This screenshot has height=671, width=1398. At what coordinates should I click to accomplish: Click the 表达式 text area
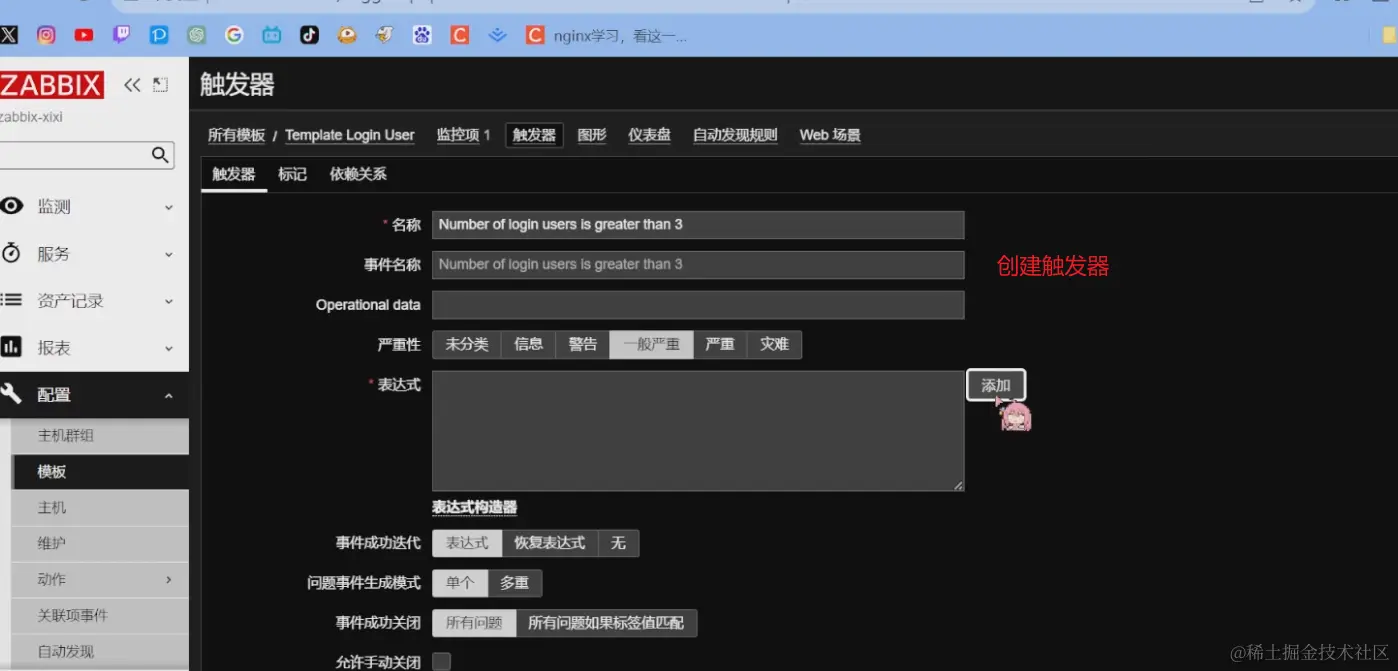[x=698, y=431]
